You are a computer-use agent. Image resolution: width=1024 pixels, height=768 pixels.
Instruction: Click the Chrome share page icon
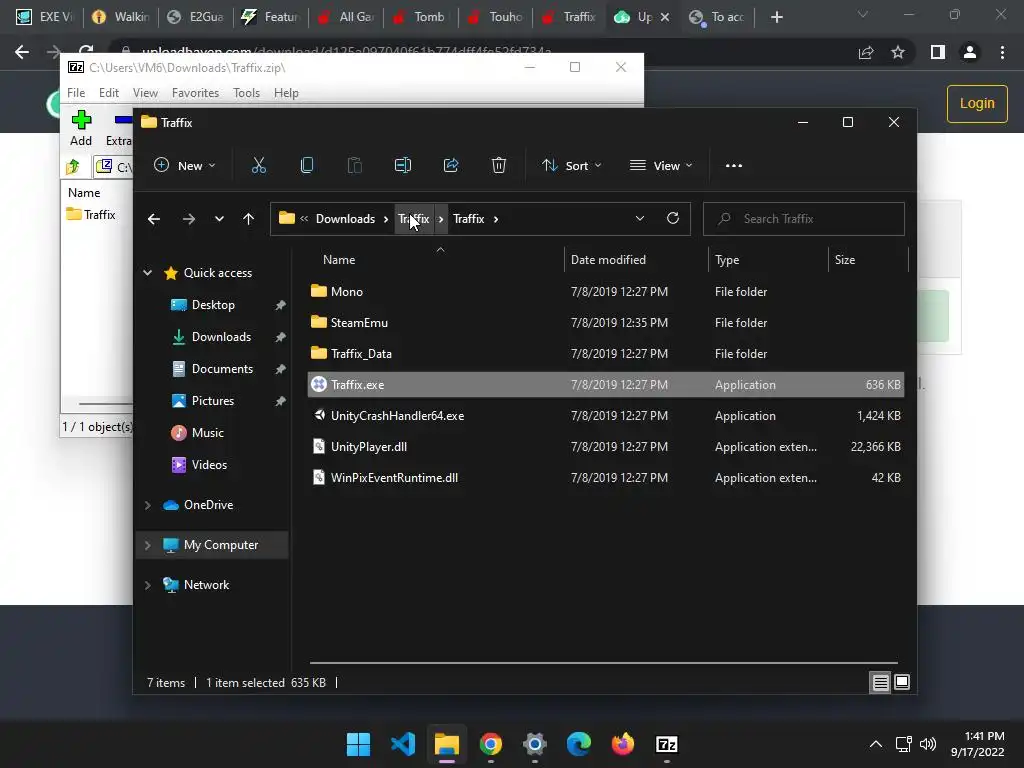click(866, 52)
